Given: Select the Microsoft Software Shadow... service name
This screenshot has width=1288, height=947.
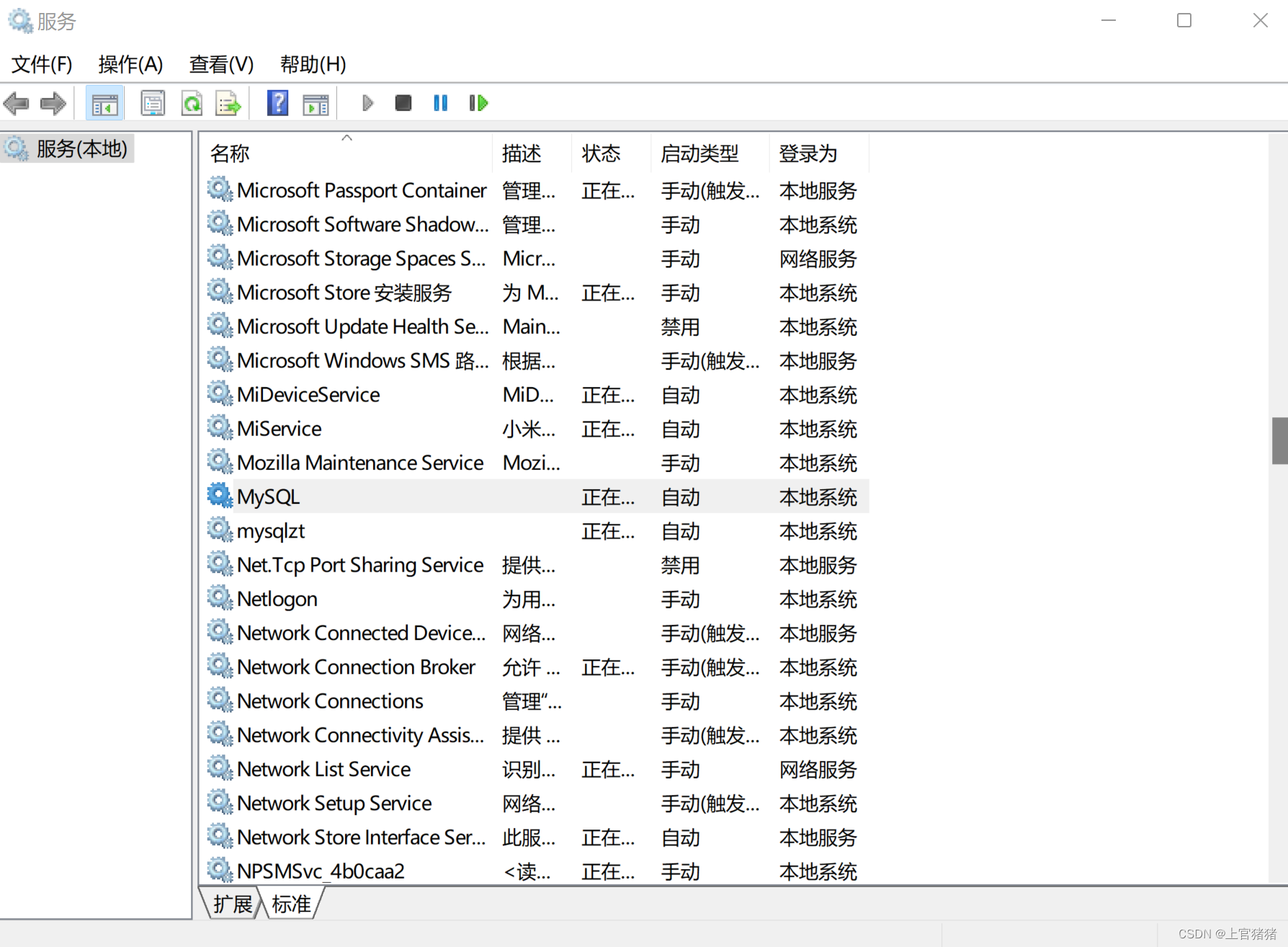Looking at the screenshot, I should coord(362,224).
